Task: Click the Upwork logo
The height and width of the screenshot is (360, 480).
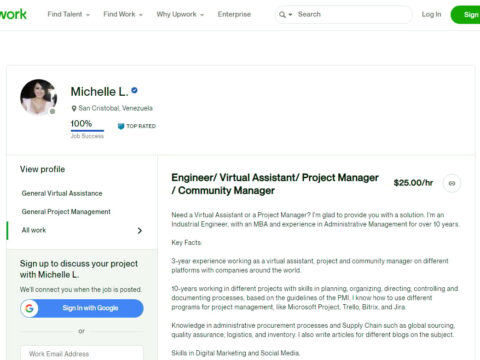Action: 13,14
